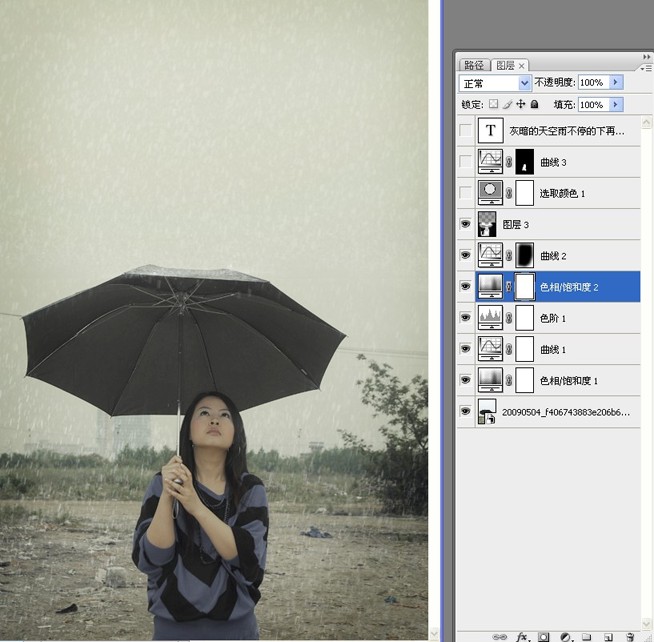Open the blend mode 正常 dropdown
Image resolution: width=654 pixels, height=642 pixels.
point(495,83)
